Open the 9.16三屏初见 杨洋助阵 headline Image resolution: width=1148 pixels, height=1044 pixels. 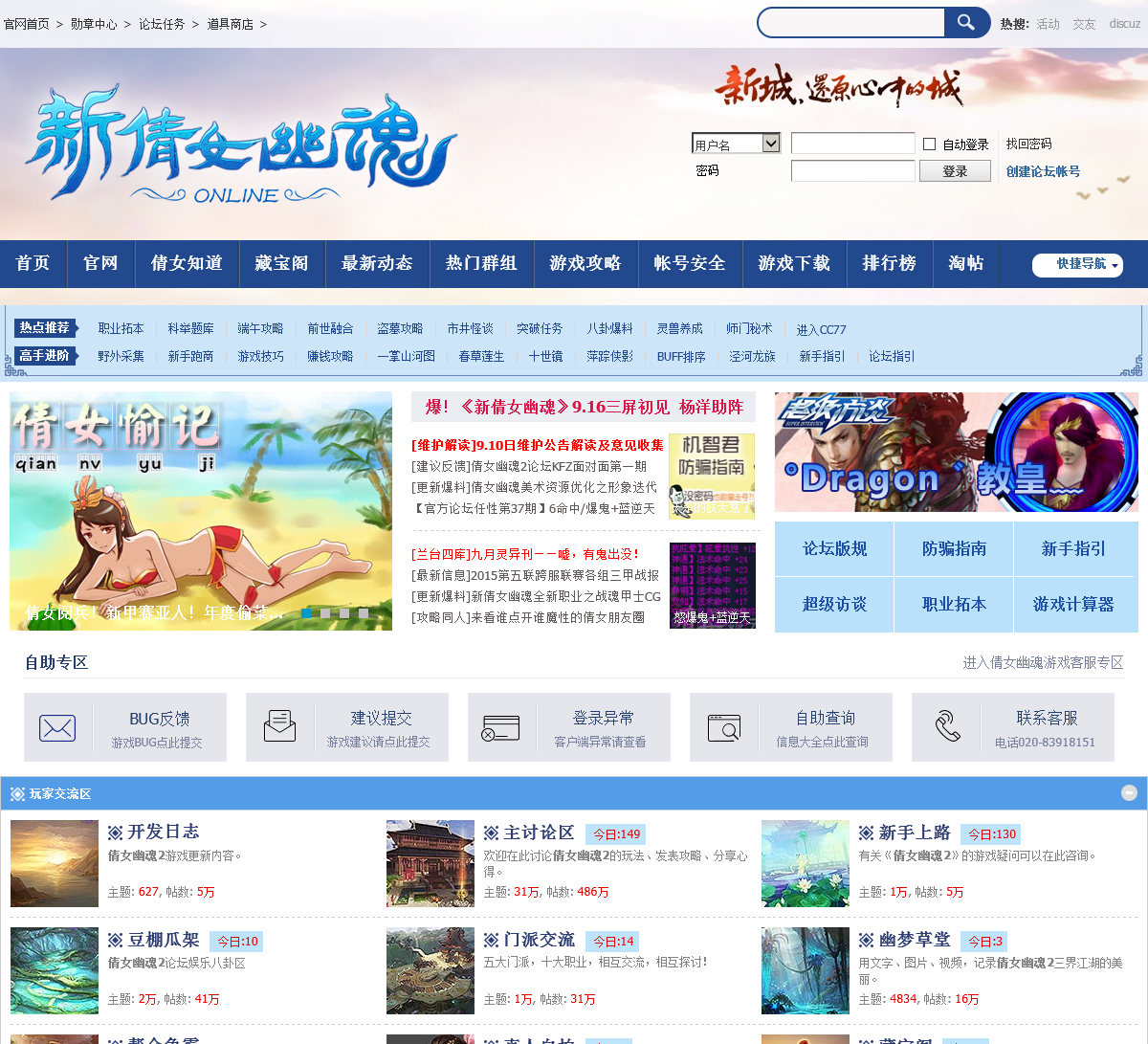pos(585,407)
